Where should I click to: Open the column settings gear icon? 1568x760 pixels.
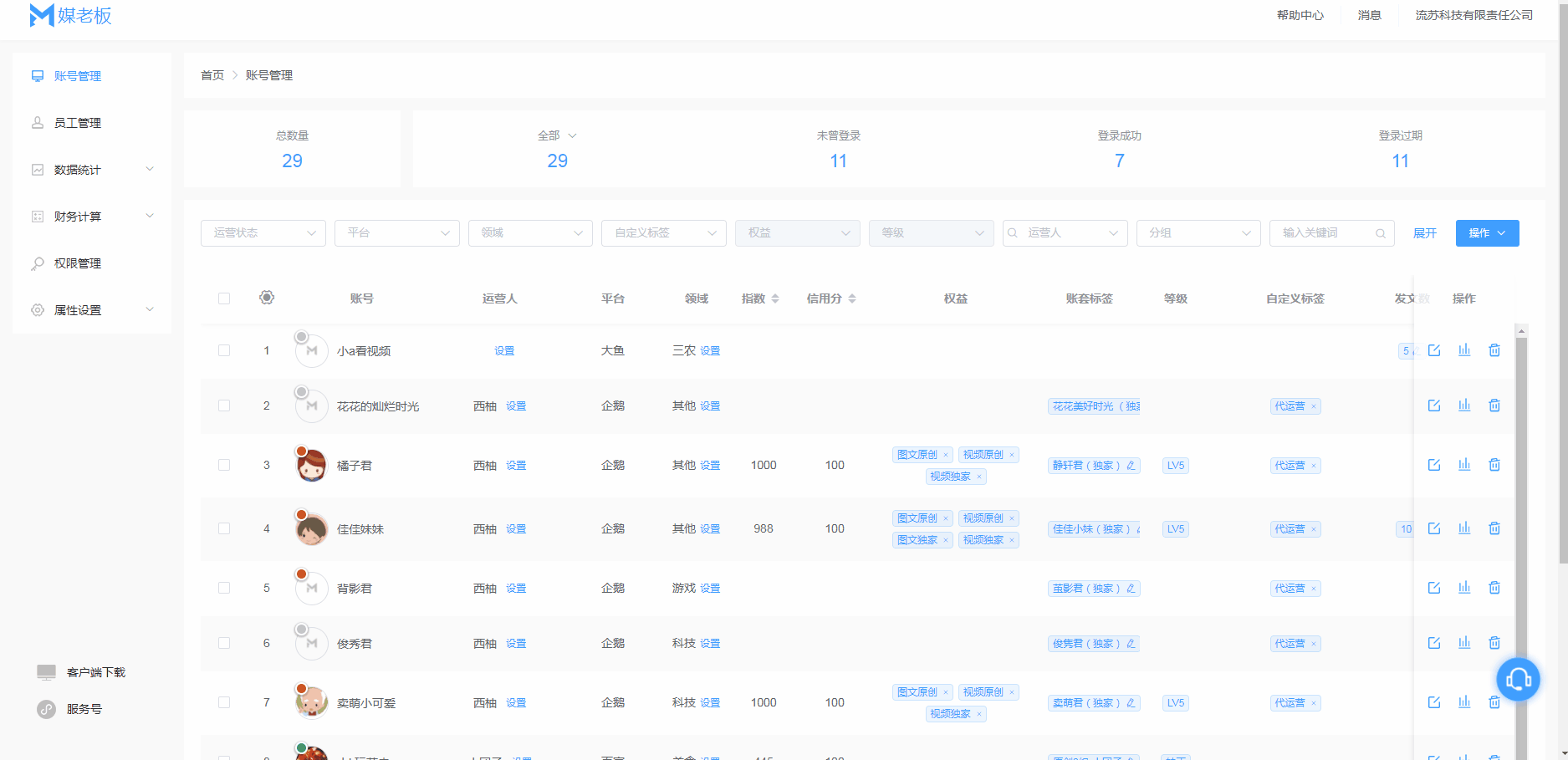point(267,298)
